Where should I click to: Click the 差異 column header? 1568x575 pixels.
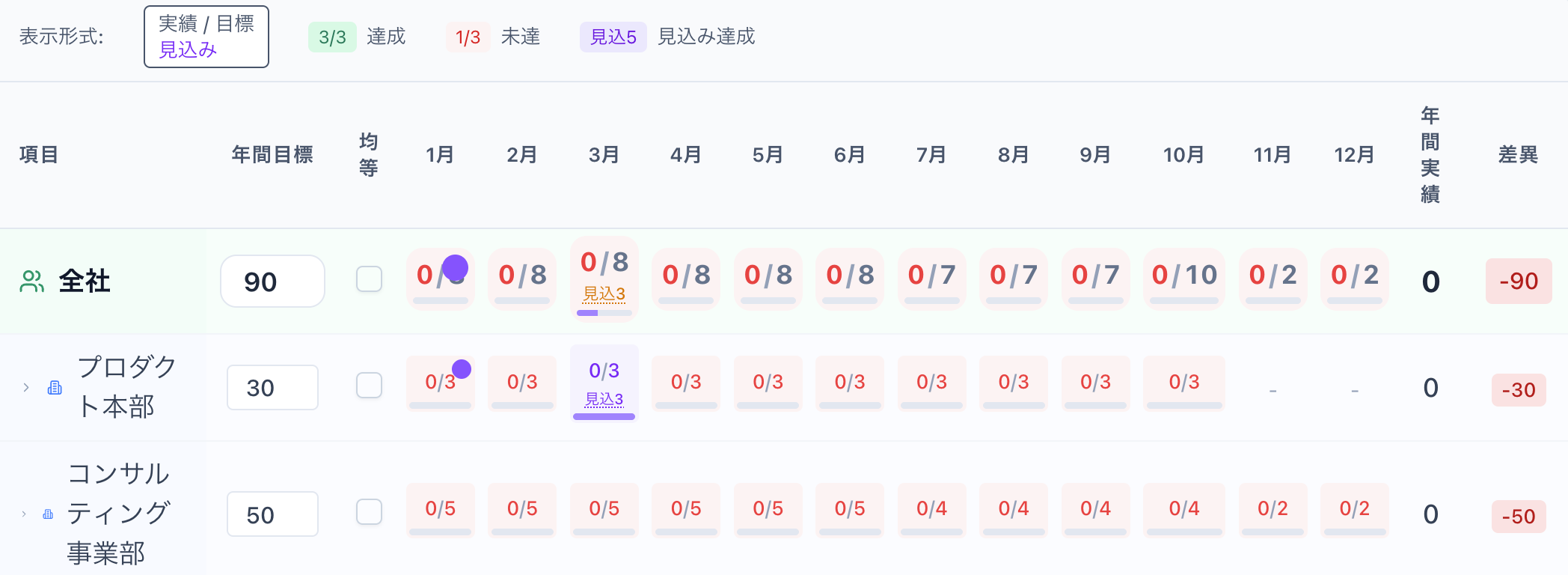(x=1518, y=155)
